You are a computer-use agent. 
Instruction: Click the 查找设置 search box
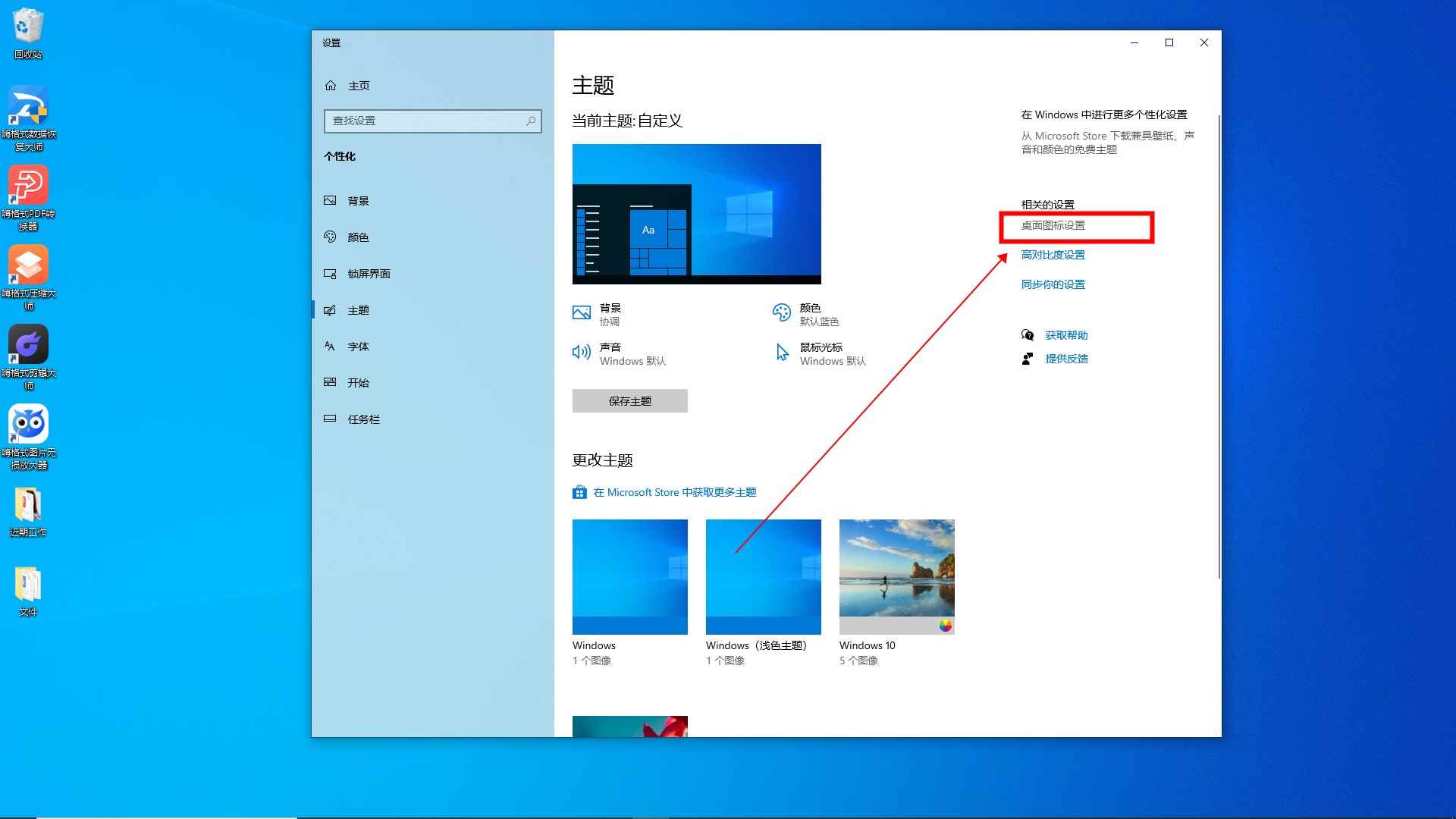click(432, 121)
